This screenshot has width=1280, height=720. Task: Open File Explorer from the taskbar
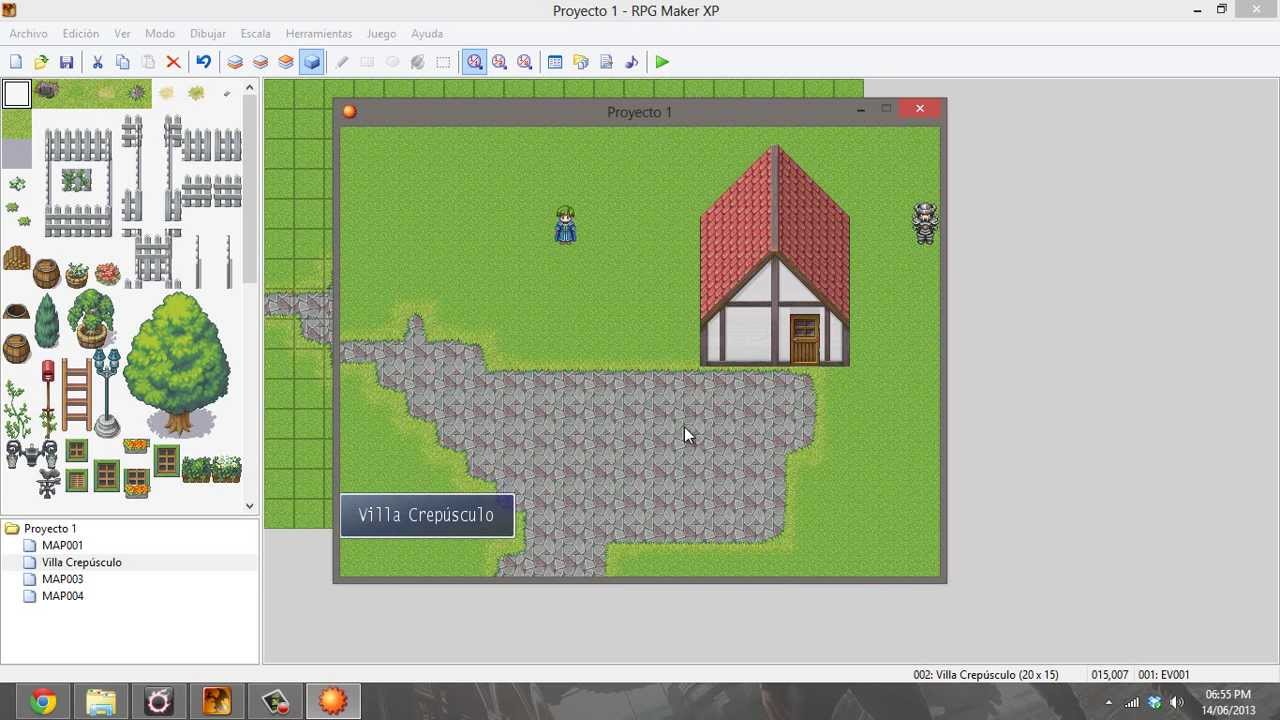[x=101, y=702]
